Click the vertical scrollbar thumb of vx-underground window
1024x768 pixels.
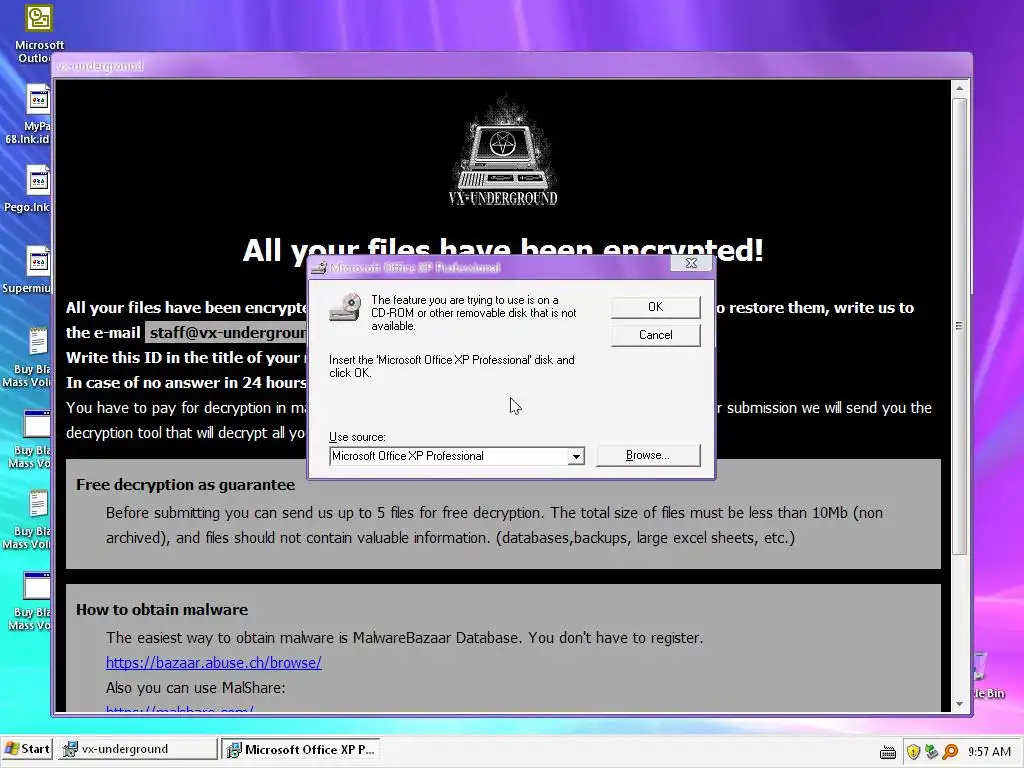tap(959, 325)
